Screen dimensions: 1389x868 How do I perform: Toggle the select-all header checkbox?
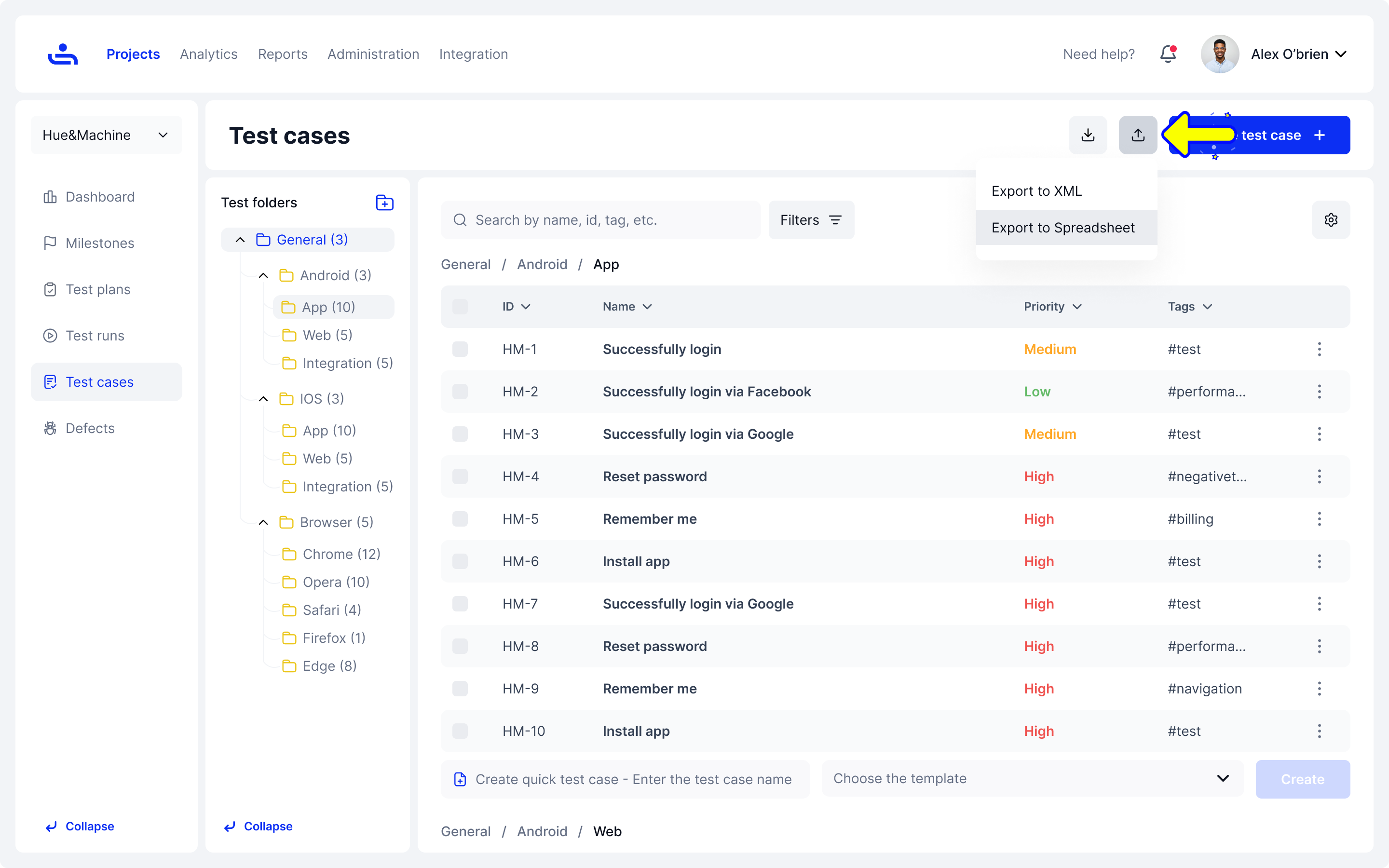460,307
